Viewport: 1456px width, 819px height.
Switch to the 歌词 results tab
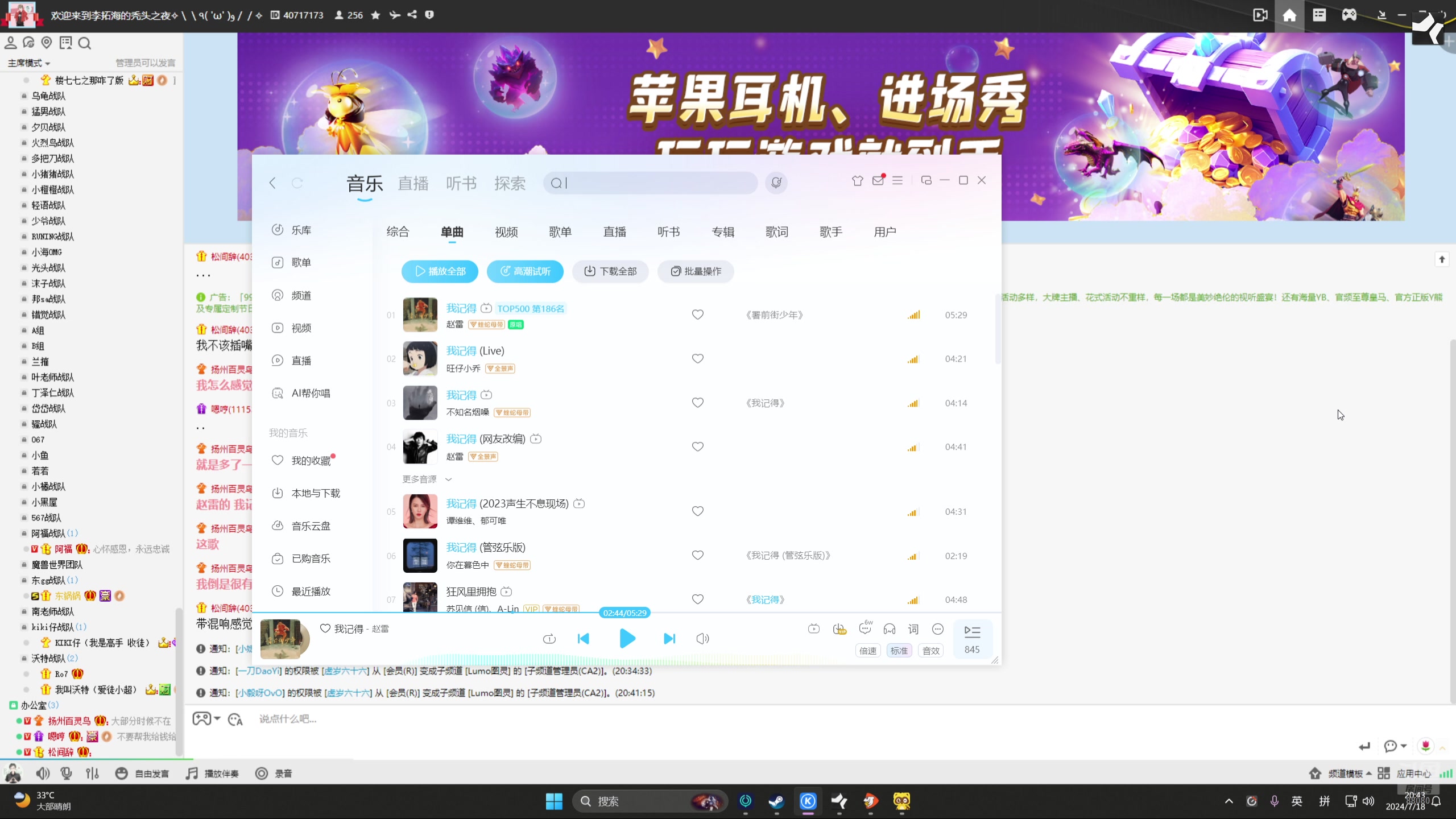coord(777,231)
